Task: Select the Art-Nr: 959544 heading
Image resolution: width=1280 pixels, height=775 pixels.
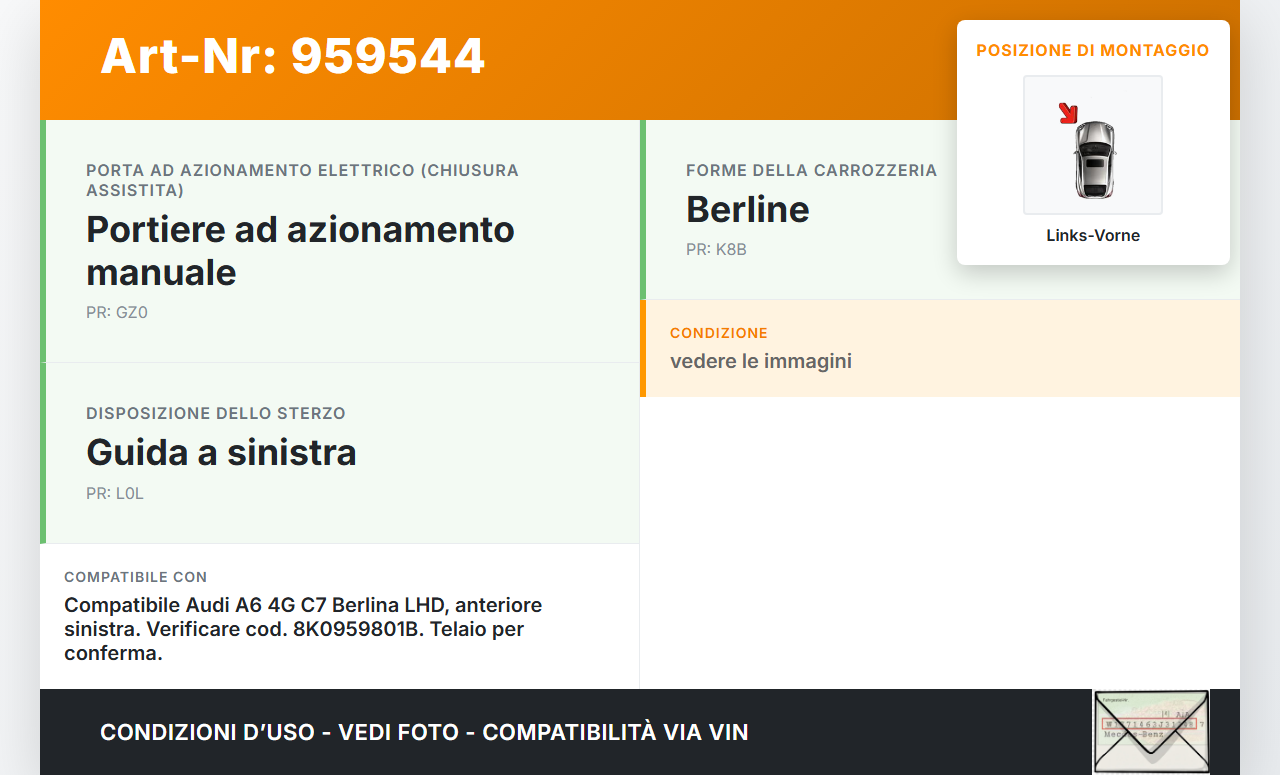Action: (x=292, y=57)
